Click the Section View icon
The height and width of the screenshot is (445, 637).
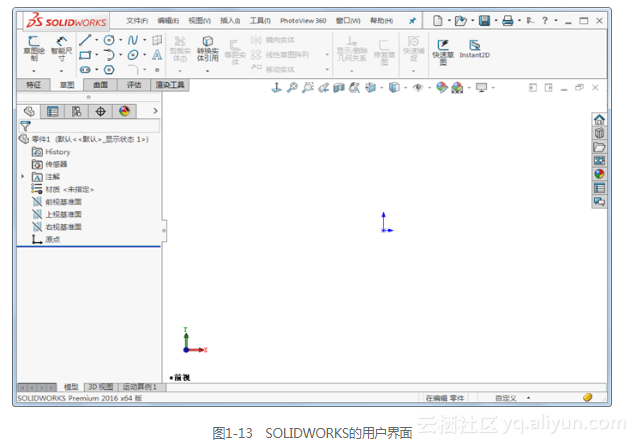pos(339,87)
